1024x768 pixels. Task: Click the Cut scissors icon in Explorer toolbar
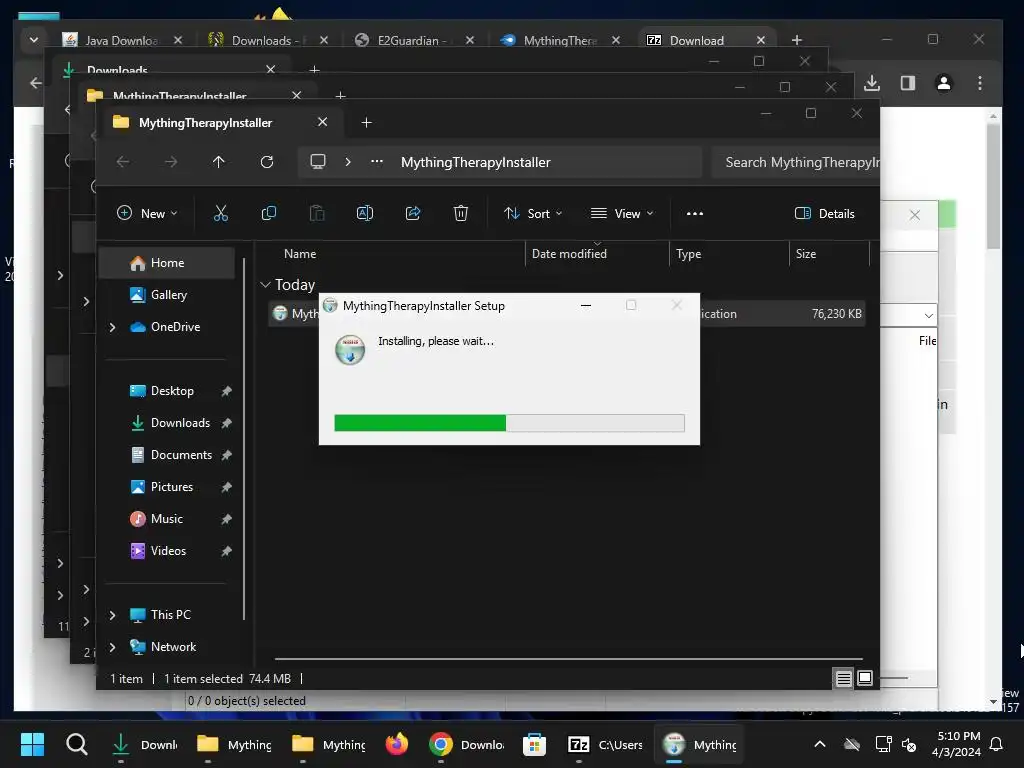coord(221,214)
